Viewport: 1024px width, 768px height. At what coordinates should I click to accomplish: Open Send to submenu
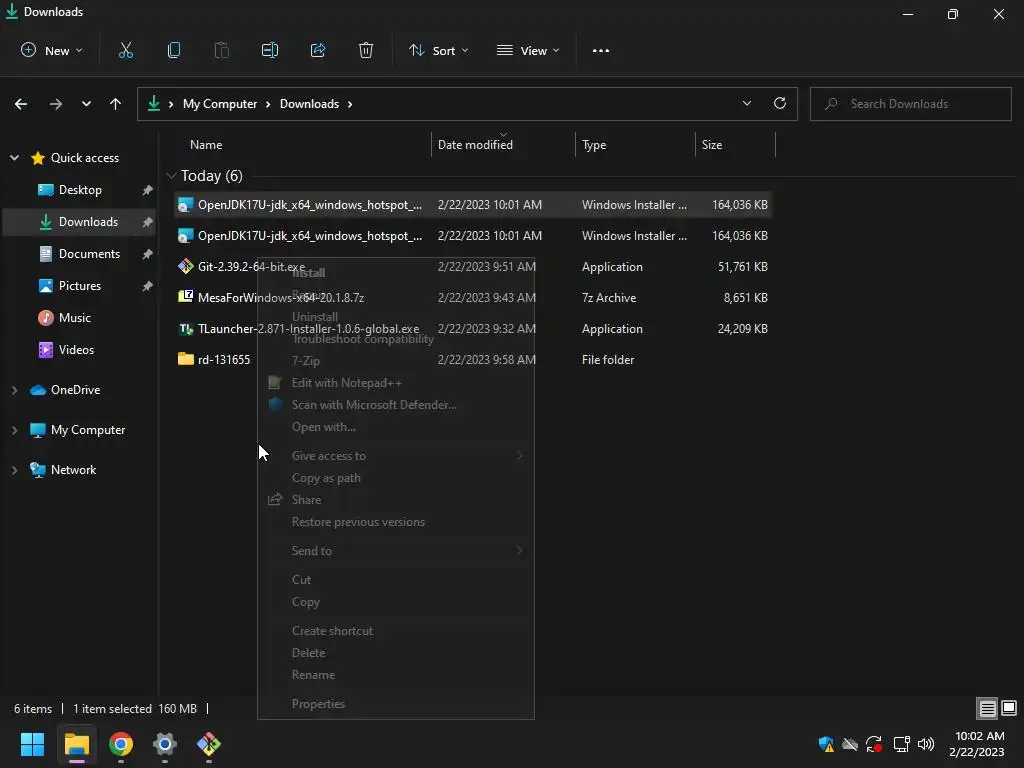(x=396, y=551)
